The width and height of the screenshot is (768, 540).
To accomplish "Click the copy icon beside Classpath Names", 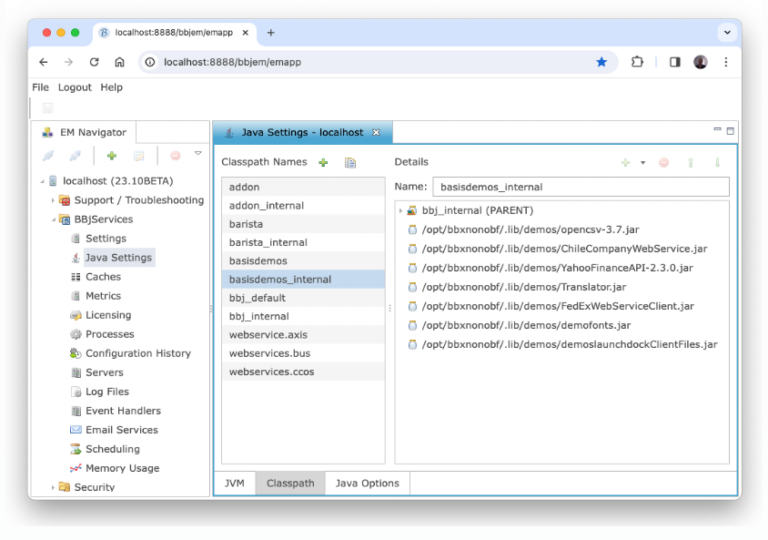I will (x=350, y=162).
